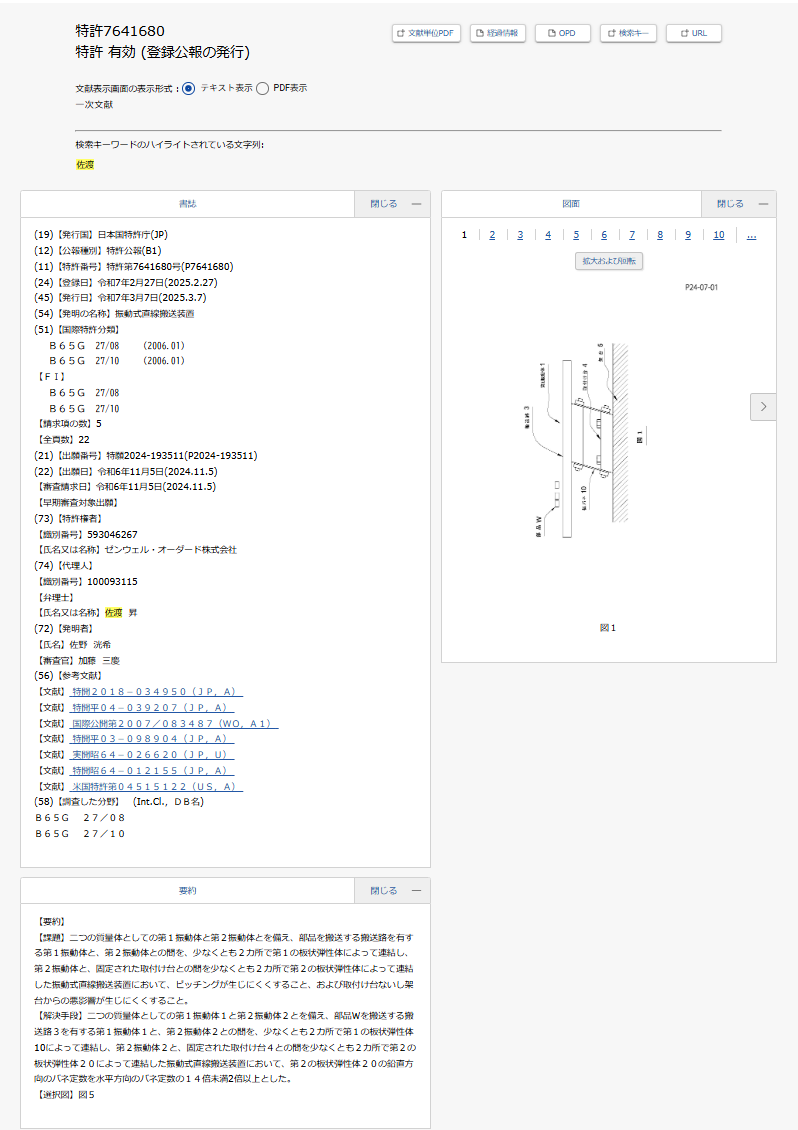Click the 【早期審査対象出願】 text
The width and height of the screenshot is (798, 1130).
(x=77, y=503)
